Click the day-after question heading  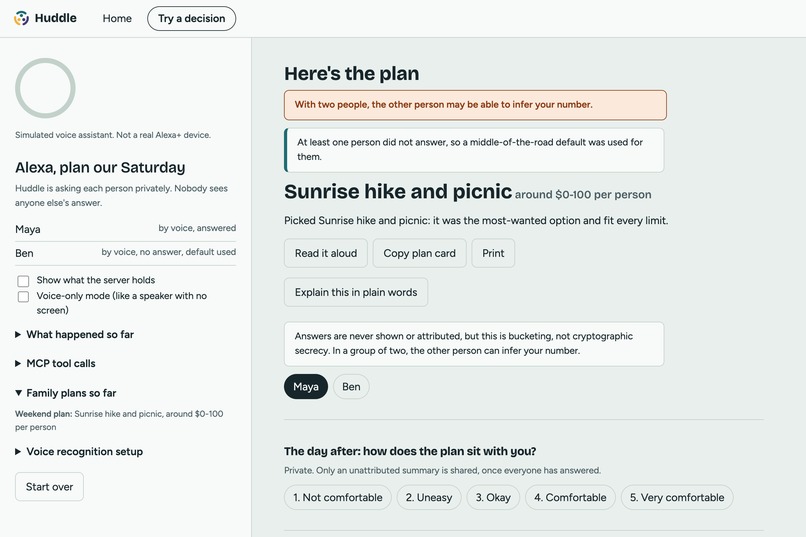pos(410,451)
